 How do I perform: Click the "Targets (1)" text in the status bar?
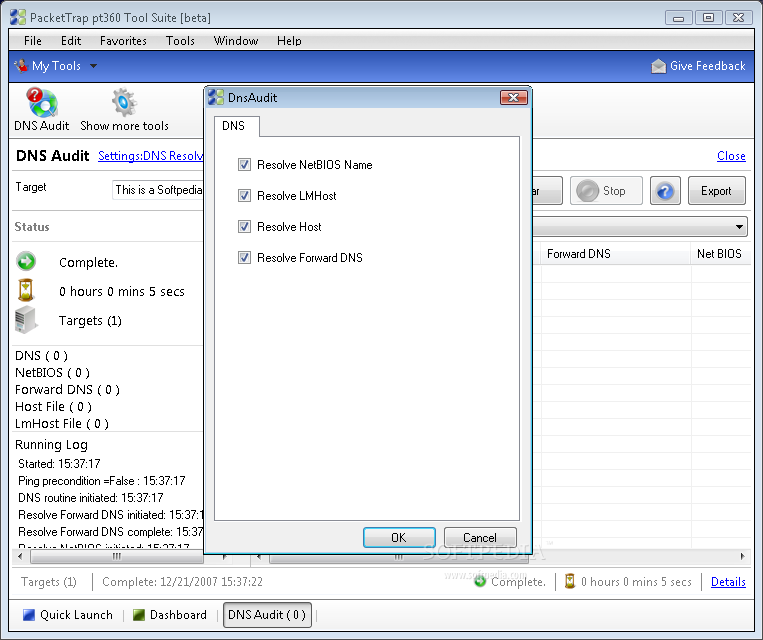[49, 582]
